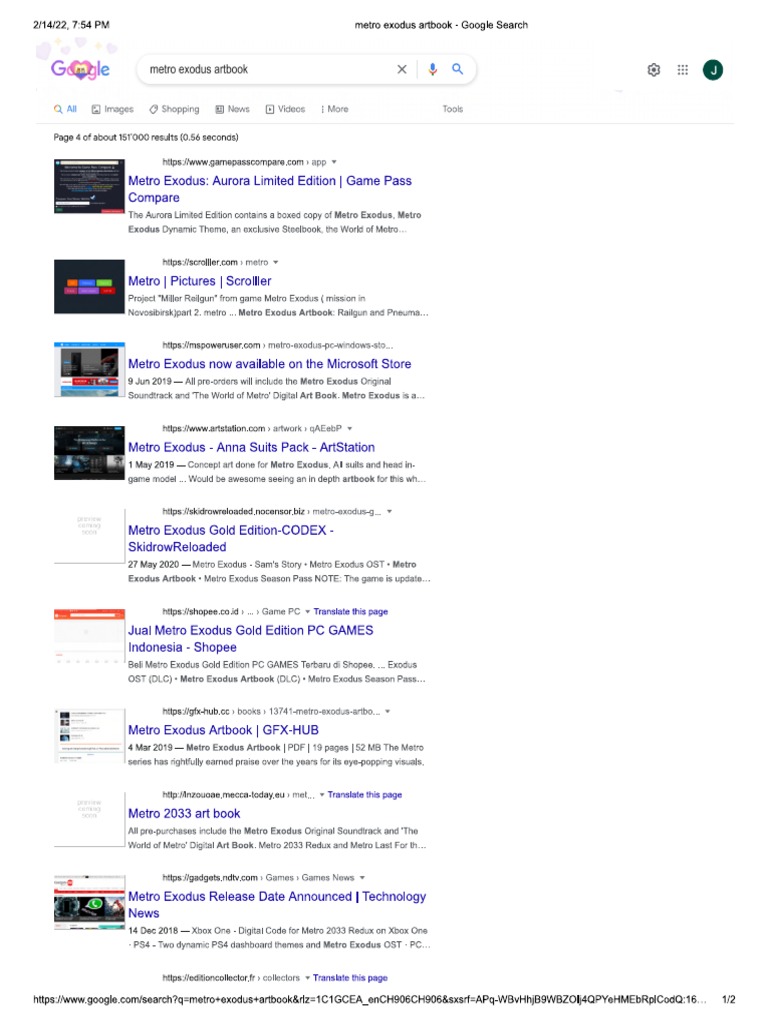768x1024 pixels.
Task: Open Metro Exodus Gold Edition-CODEX result
Action: tap(231, 538)
